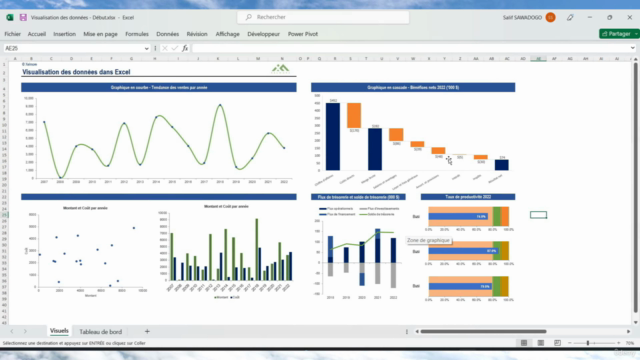
Task: Click row header 1
Action: point(4,64)
